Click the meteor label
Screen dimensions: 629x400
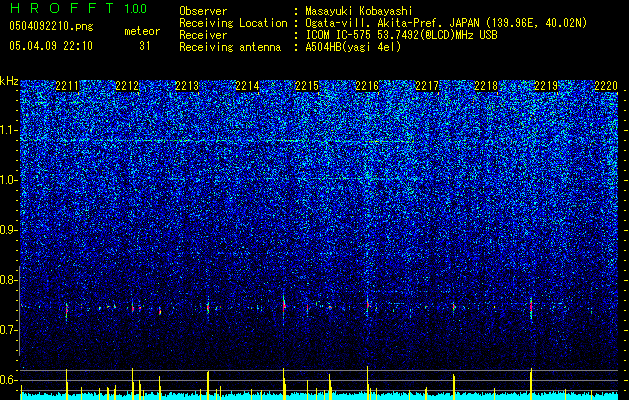coord(142,31)
